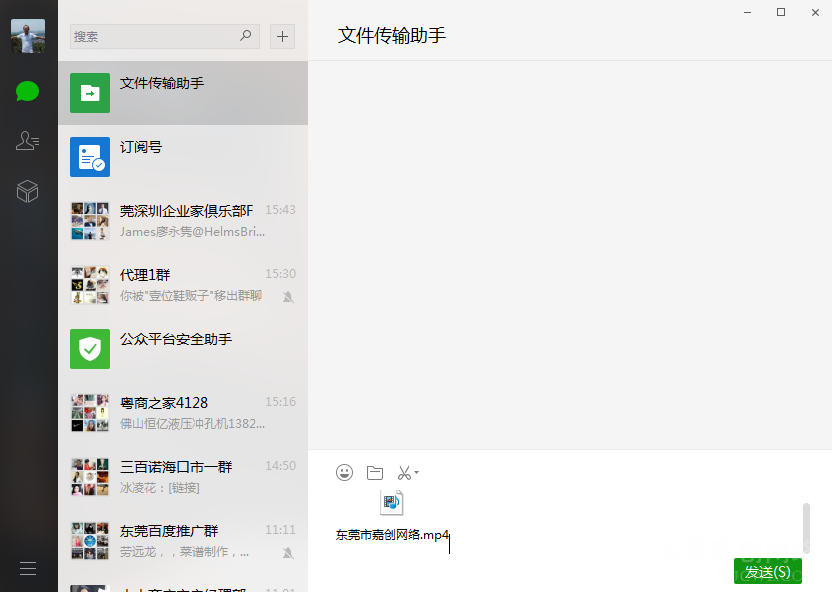Open the 公众平台安全助手 conversation
The height and width of the screenshot is (592, 832).
183,350
